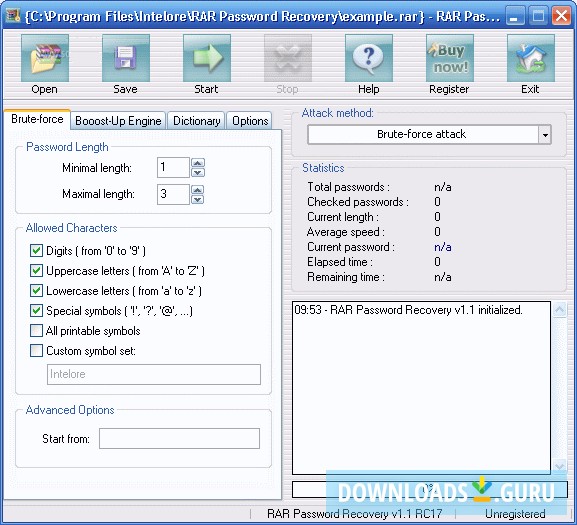
Task: Enable the Custom symbol set checkbox
Action: pyautogui.click(x=36, y=351)
